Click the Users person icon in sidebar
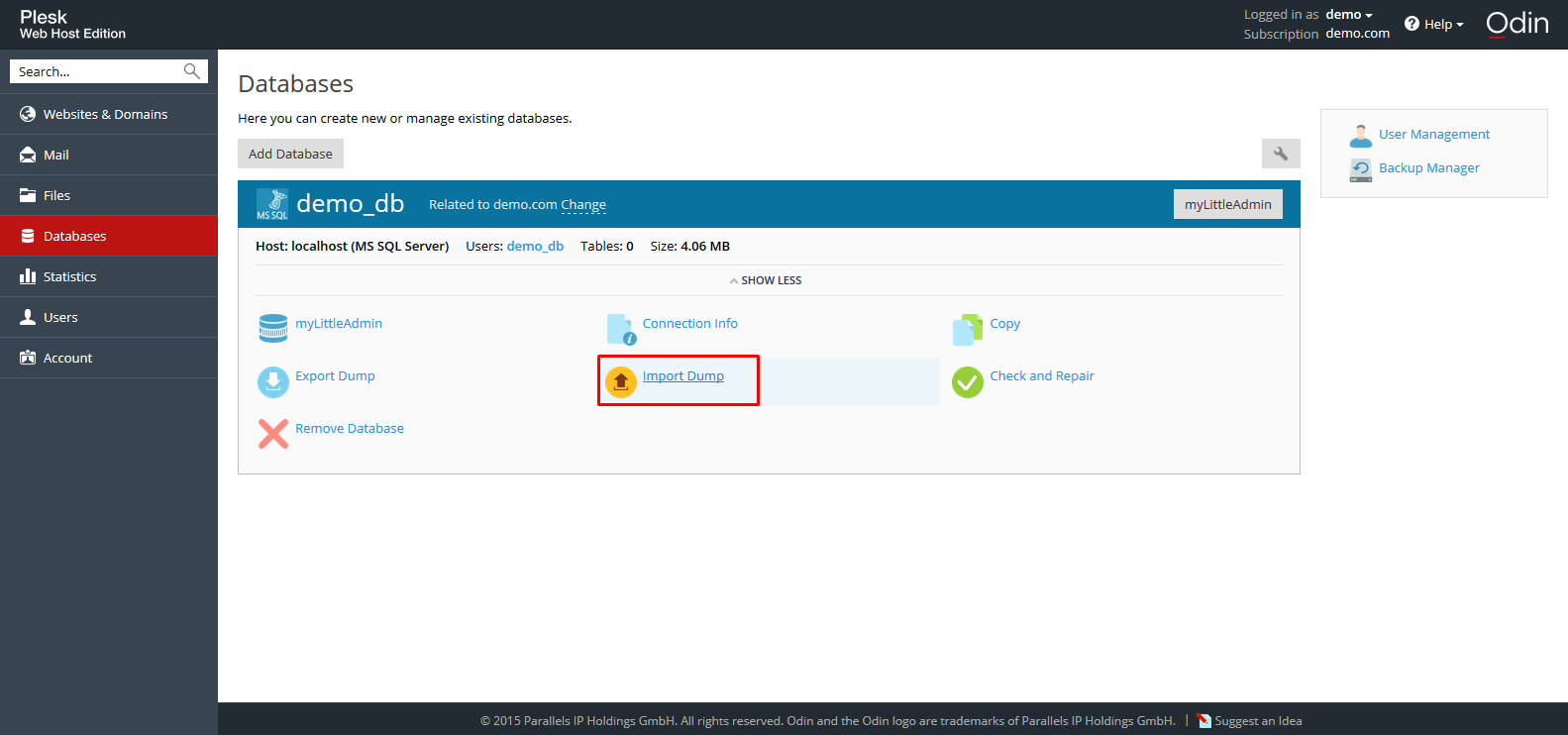The image size is (1568, 735). [28, 317]
